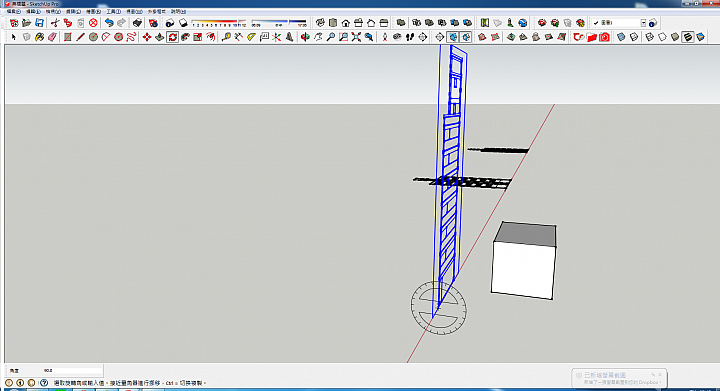Click the Add Location map icon
Viewport: 720px width, 391px height.
coord(485,22)
